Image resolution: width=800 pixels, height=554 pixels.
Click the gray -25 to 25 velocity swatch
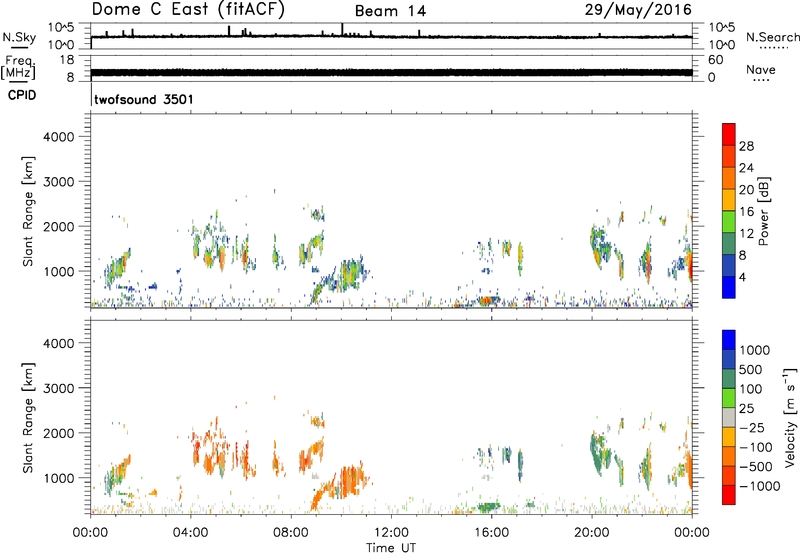coord(729,417)
